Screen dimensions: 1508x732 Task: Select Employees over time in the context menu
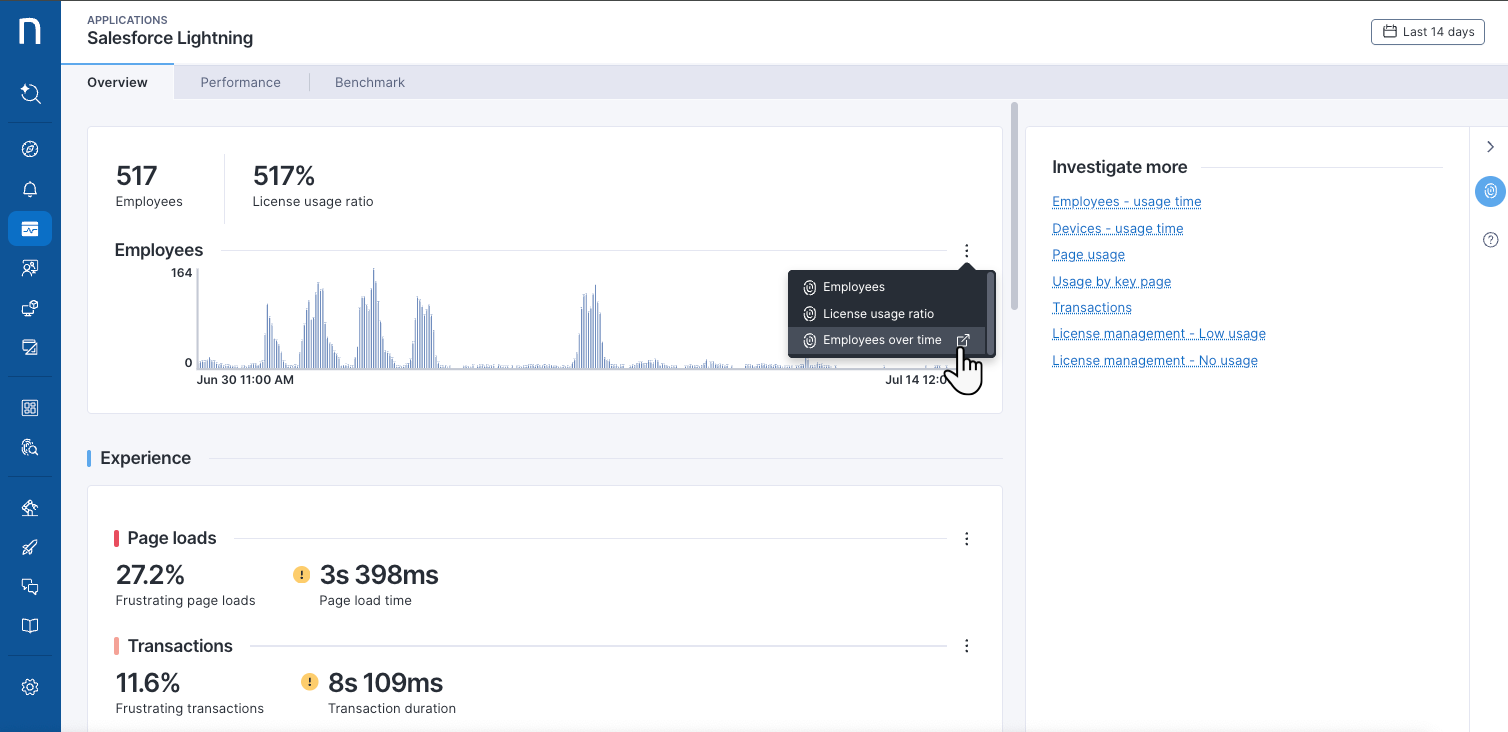pos(881,339)
